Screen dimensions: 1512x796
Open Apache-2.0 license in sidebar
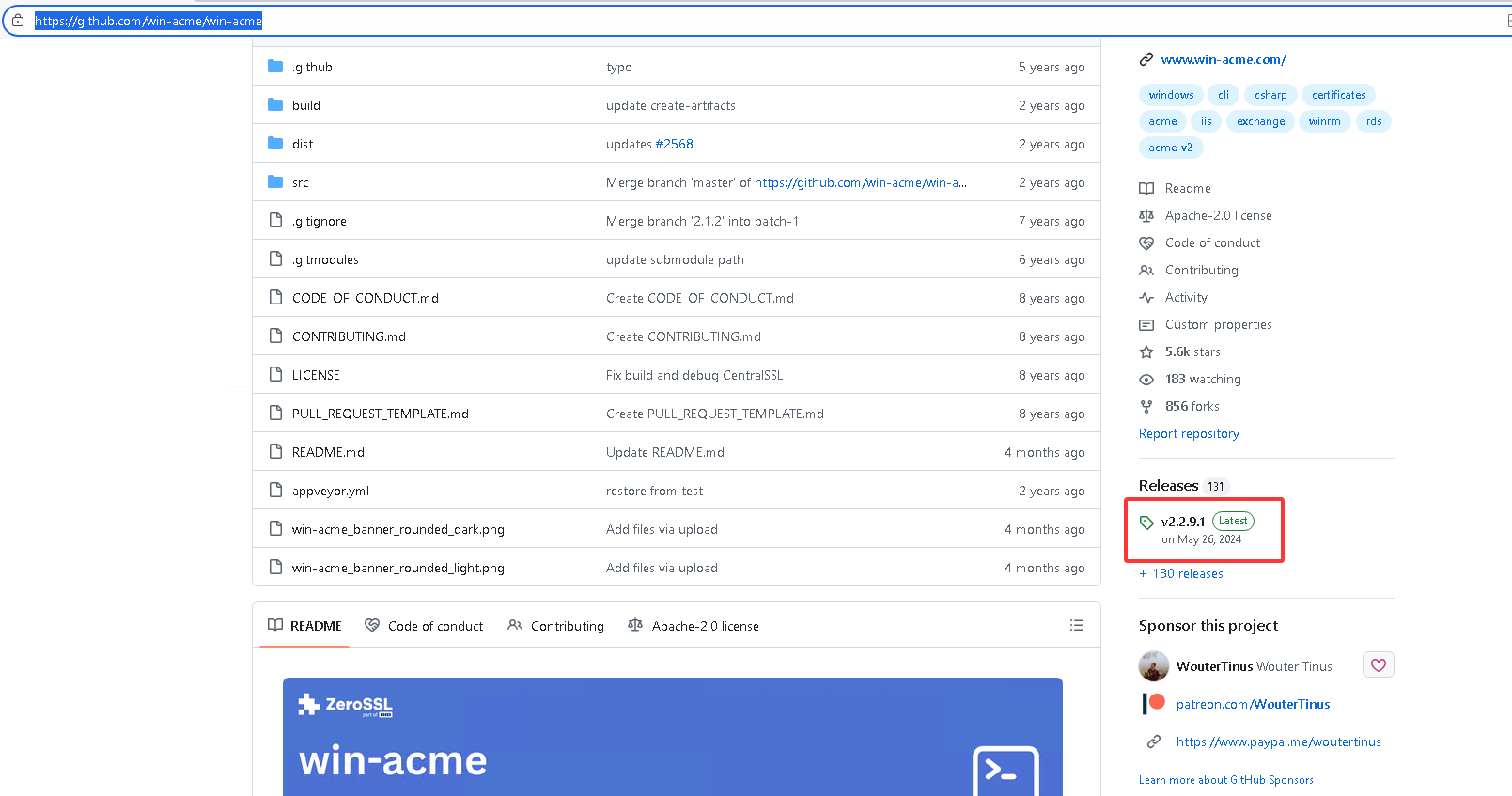(x=1219, y=215)
